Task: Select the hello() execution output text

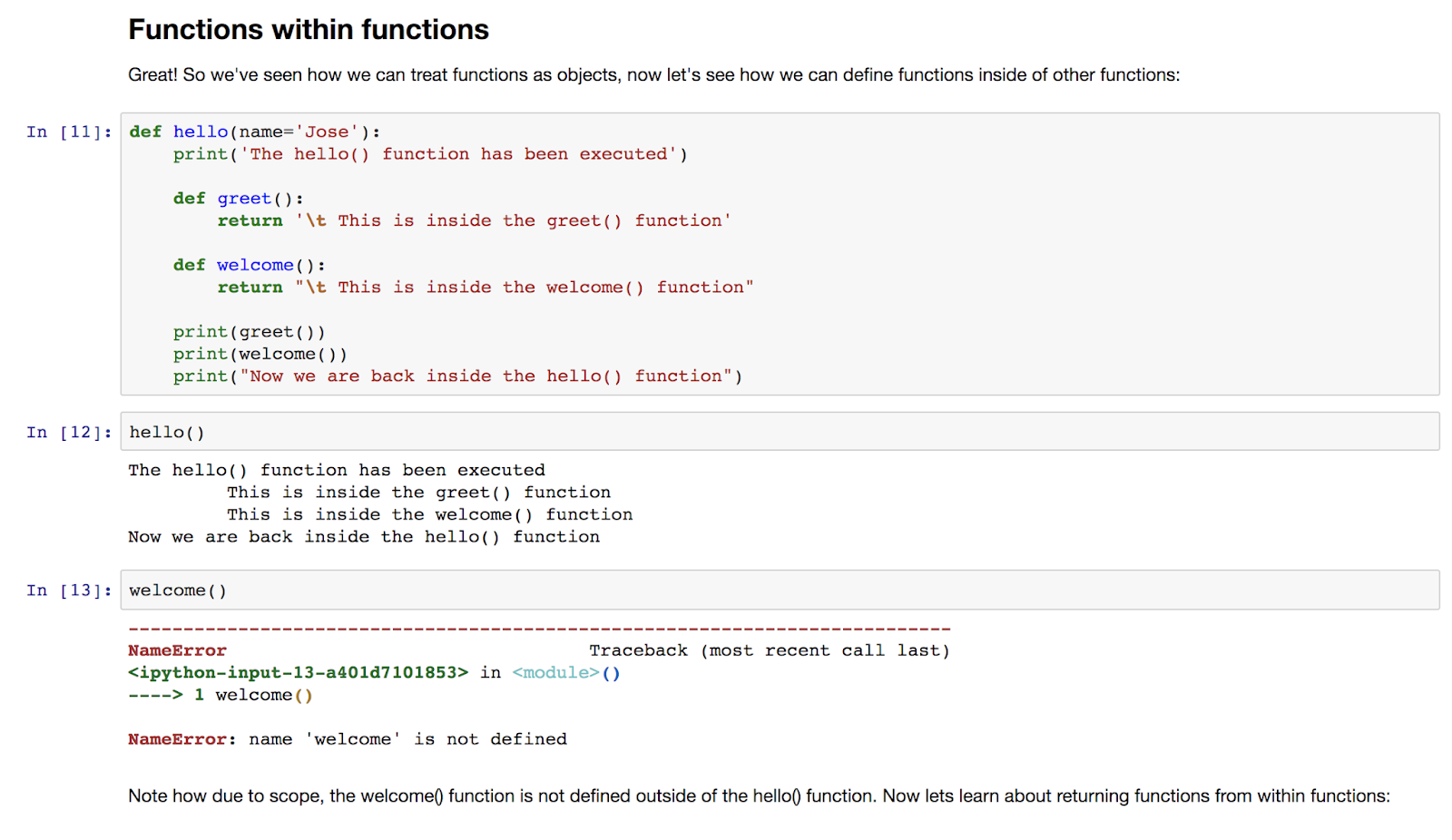Action: 336,470
